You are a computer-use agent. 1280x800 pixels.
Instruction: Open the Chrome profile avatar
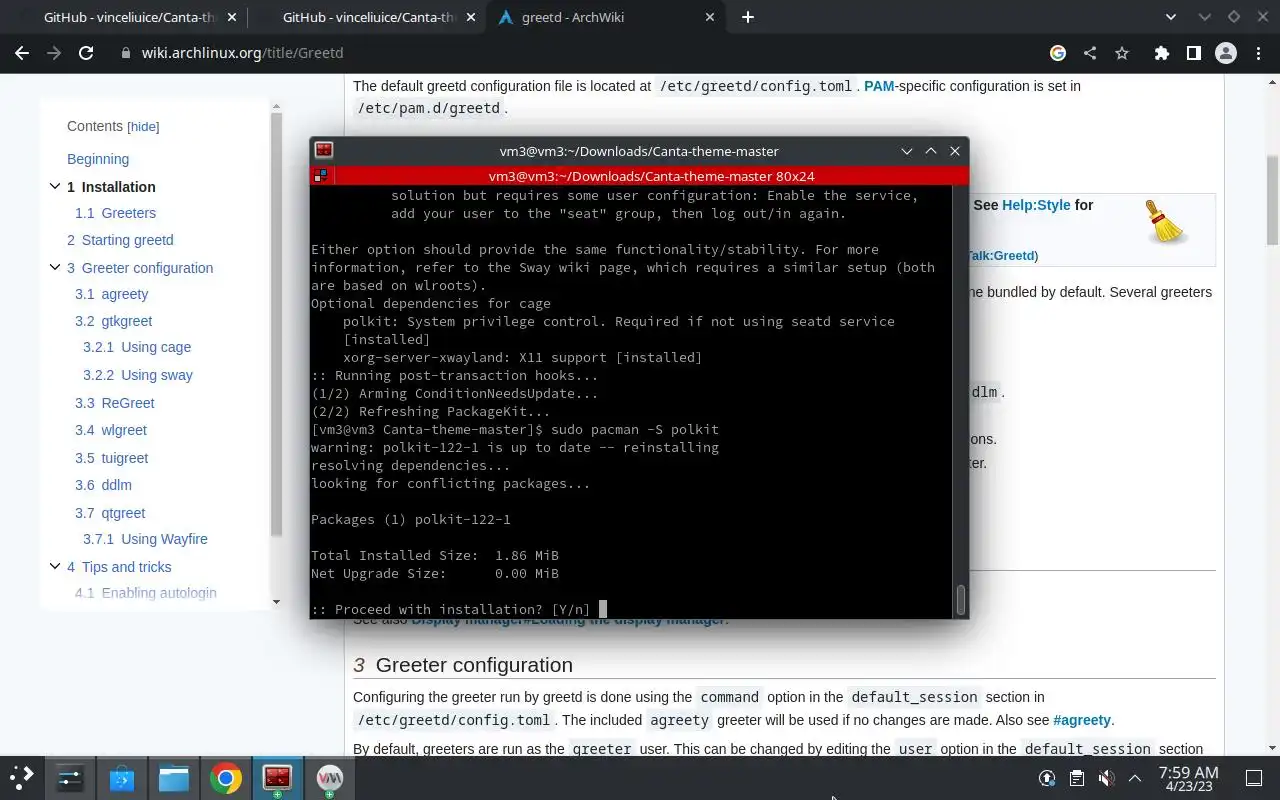(1226, 53)
